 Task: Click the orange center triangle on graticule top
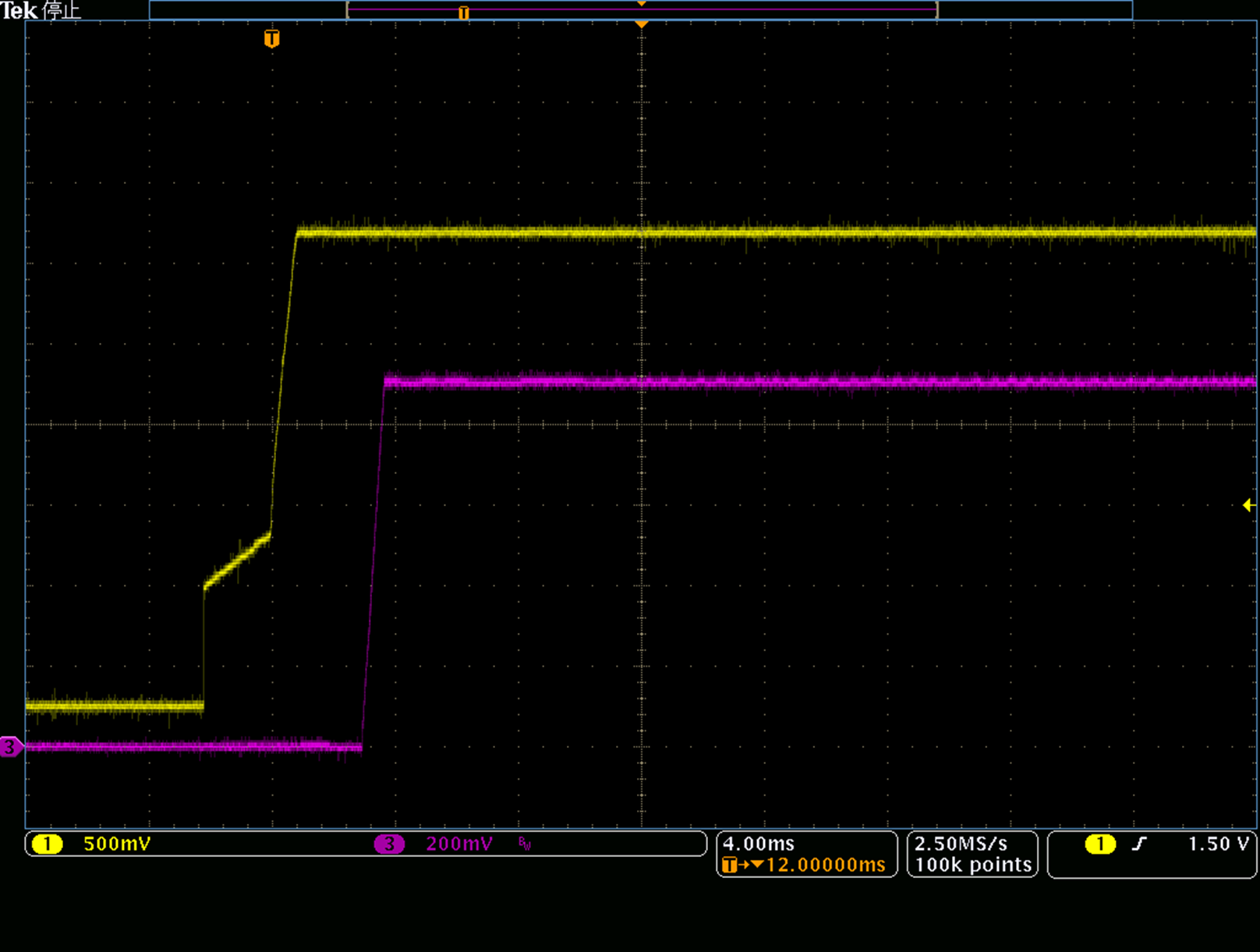642,25
